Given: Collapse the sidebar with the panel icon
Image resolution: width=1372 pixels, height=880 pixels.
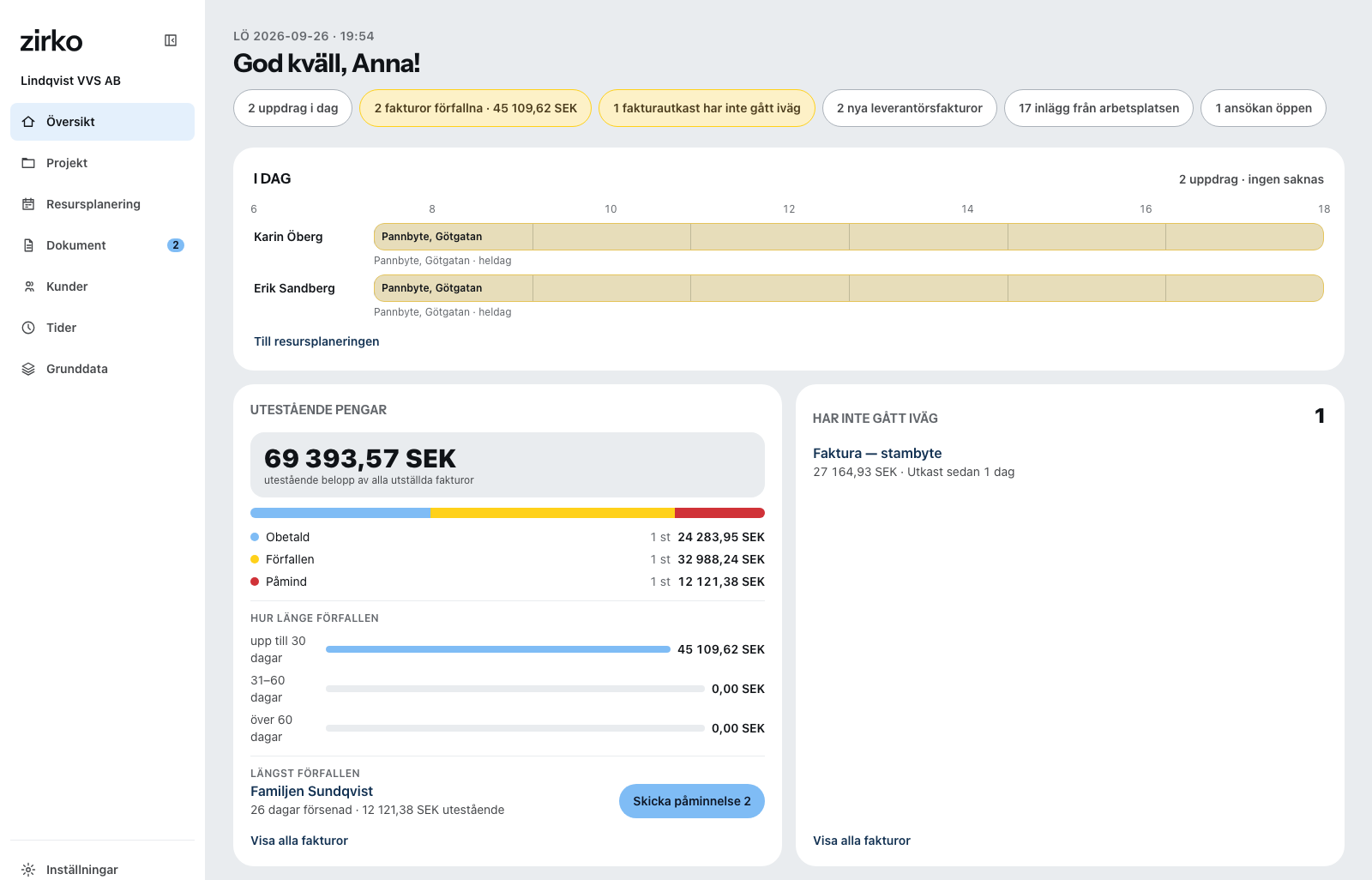Looking at the screenshot, I should 171,40.
